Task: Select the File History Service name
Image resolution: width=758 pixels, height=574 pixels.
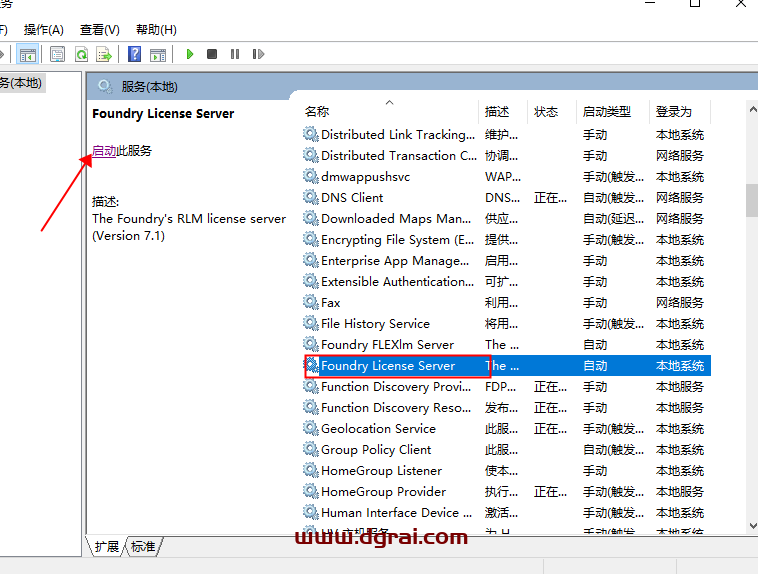Action: 375,324
